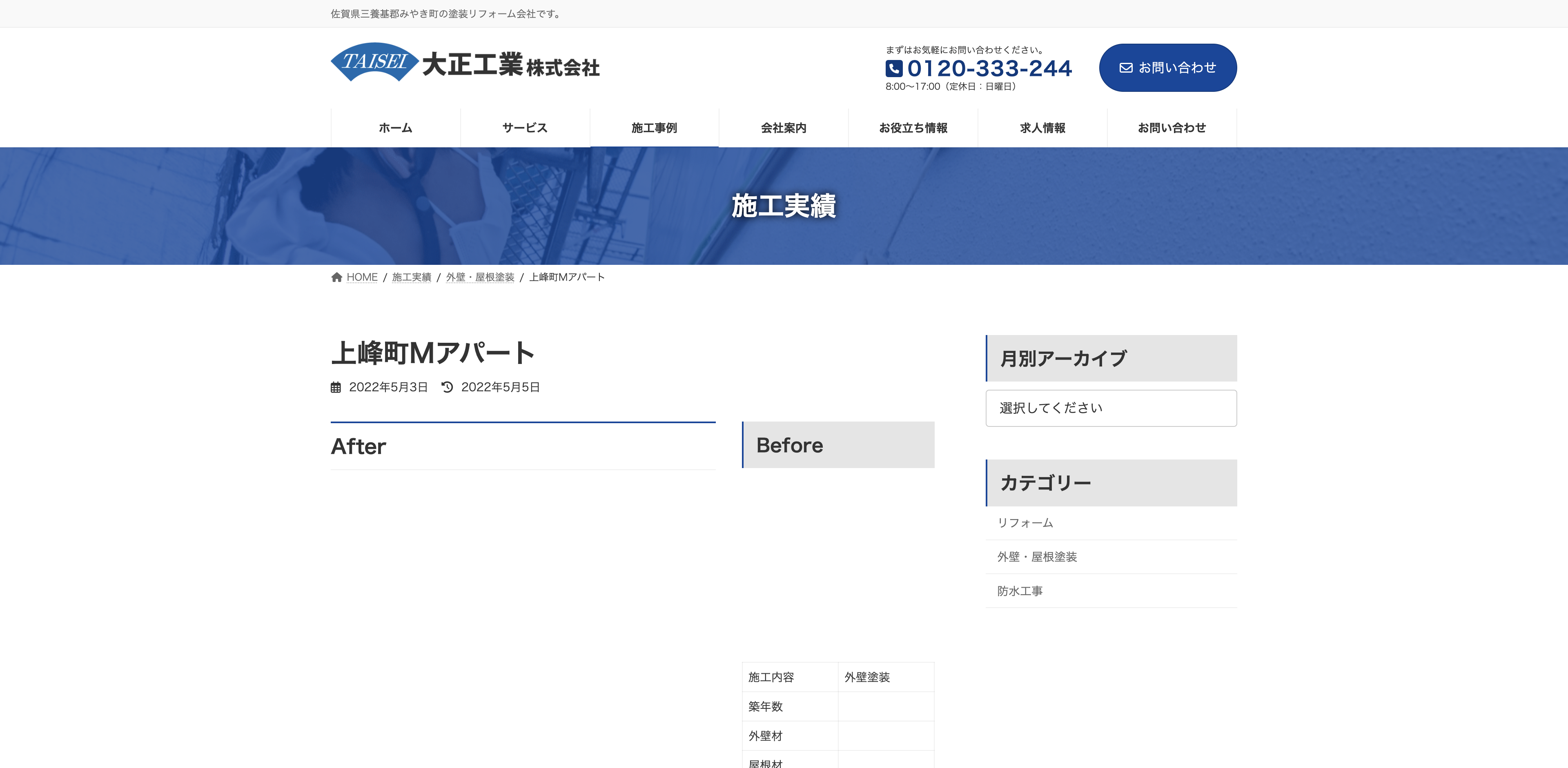This screenshot has width=1568, height=768.
Task: Click the 外壁材 table cell
Action: [790, 736]
